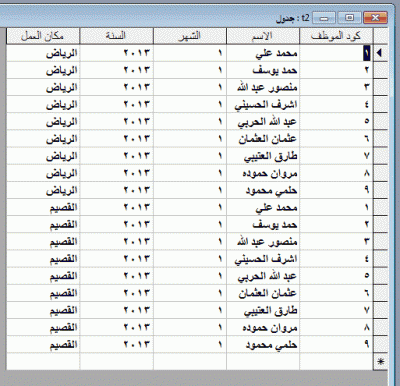Select منصور عبد الله in the الرياض group
Viewport: 400px width, 386px height.
point(263,87)
